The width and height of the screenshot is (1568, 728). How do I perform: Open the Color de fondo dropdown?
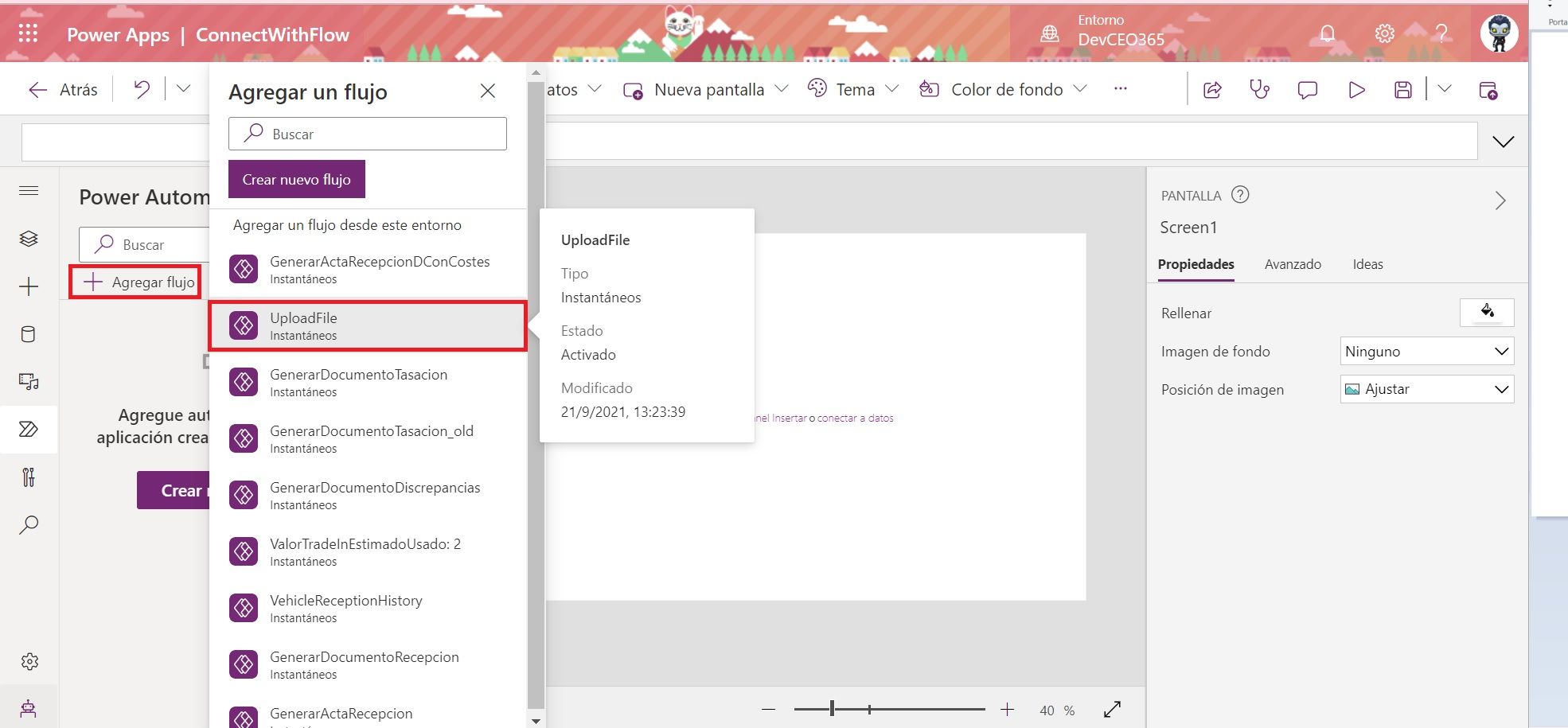[x=1002, y=90]
